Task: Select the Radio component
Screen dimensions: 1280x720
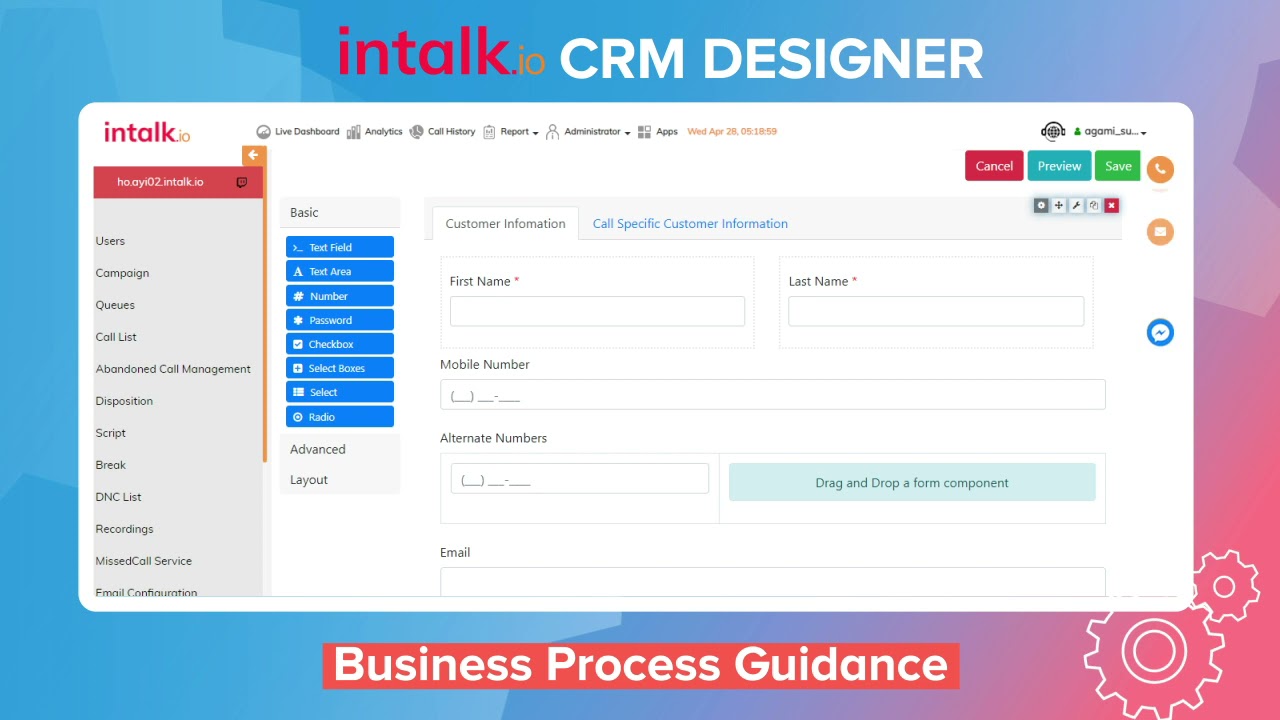Action: coord(340,417)
